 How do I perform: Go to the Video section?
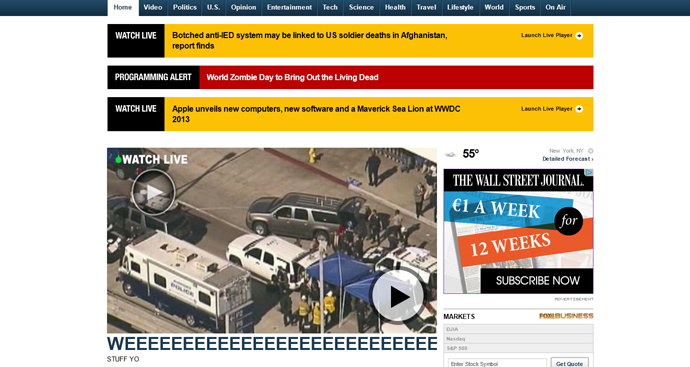tap(153, 7)
